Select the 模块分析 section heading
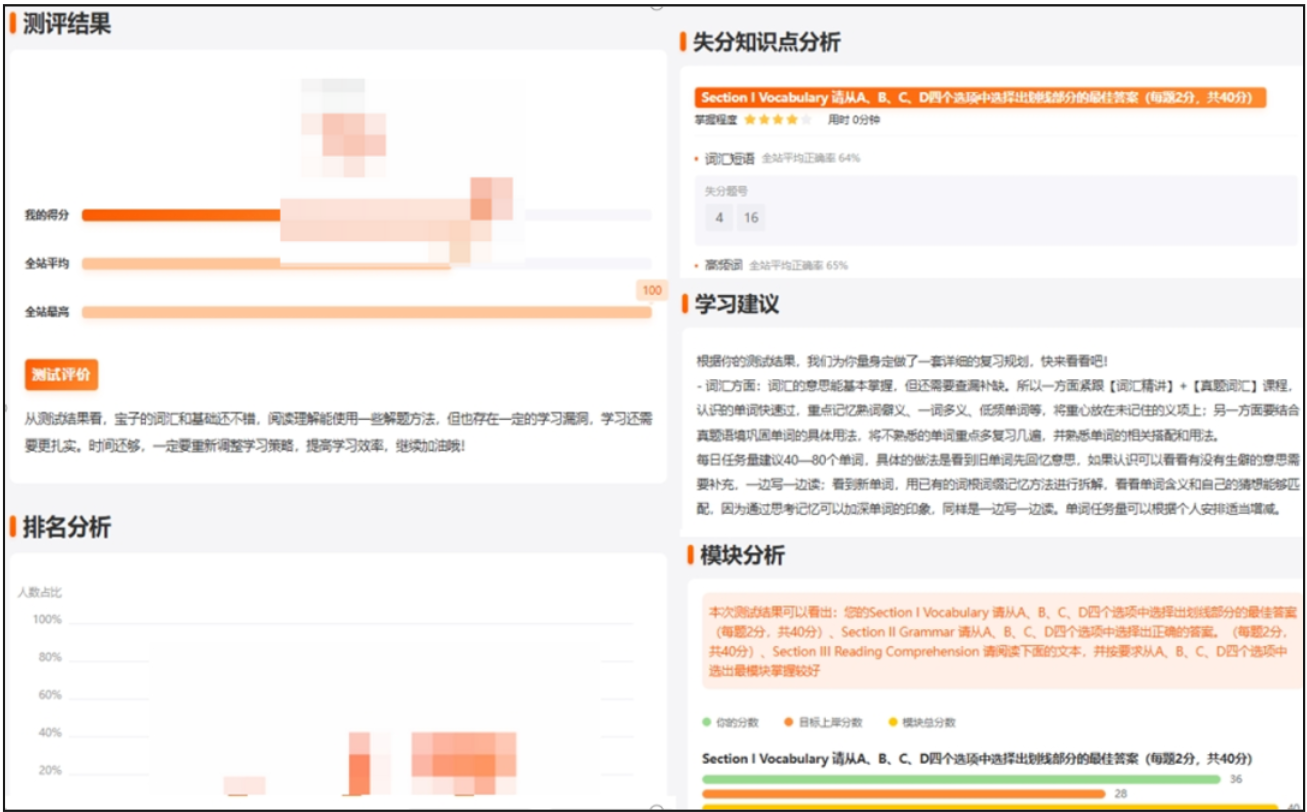Viewport: 1307px width, 812px height. (744, 555)
